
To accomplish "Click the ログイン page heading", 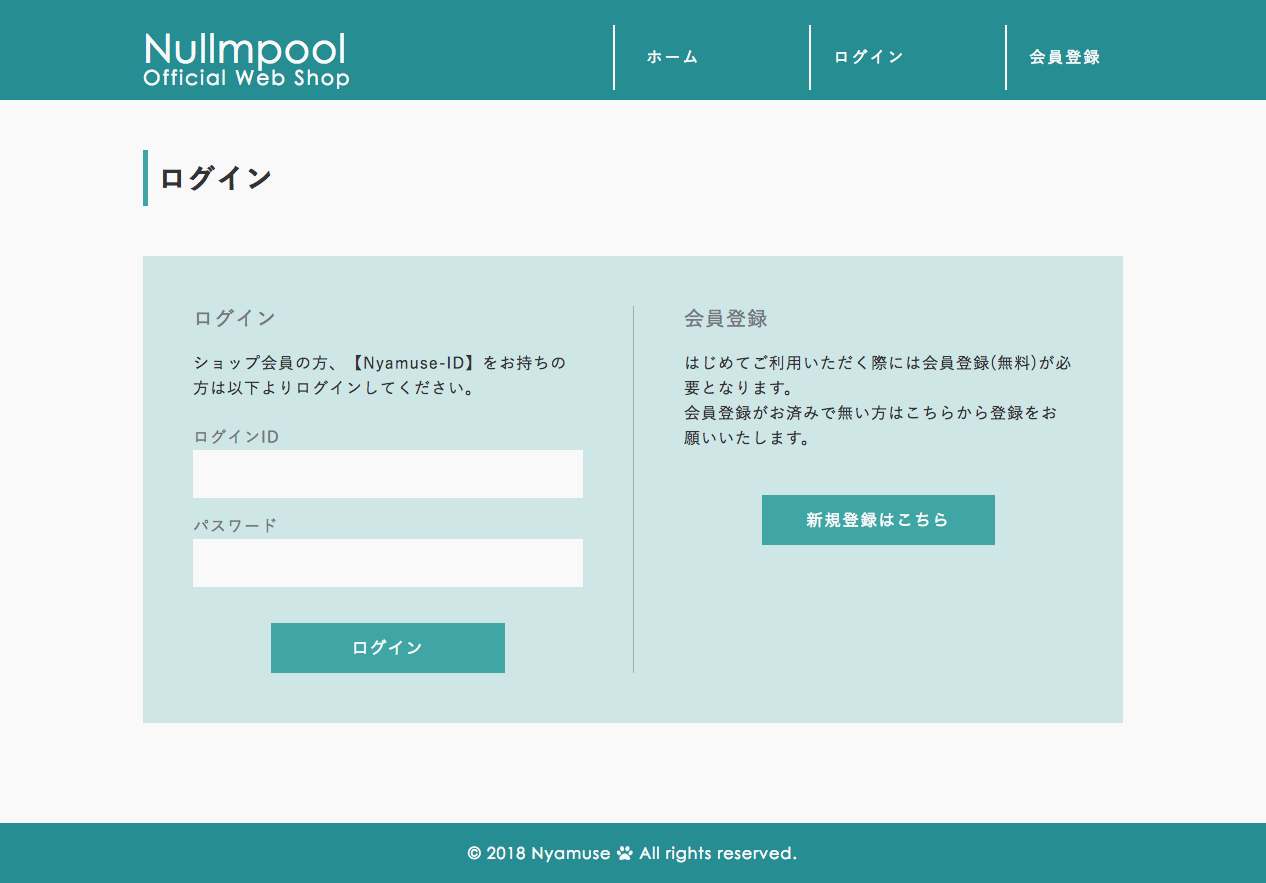I will [x=213, y=176].
